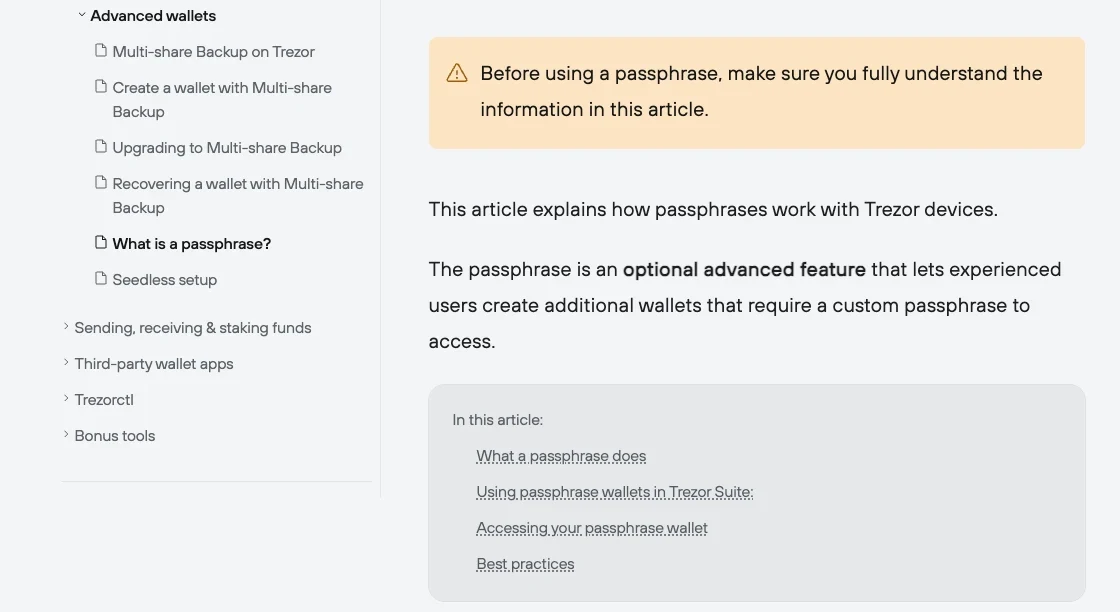The image size is (1120, 612).
Task: Collapse the Advanced wallets section chevron
Action: tap(81, 14)
